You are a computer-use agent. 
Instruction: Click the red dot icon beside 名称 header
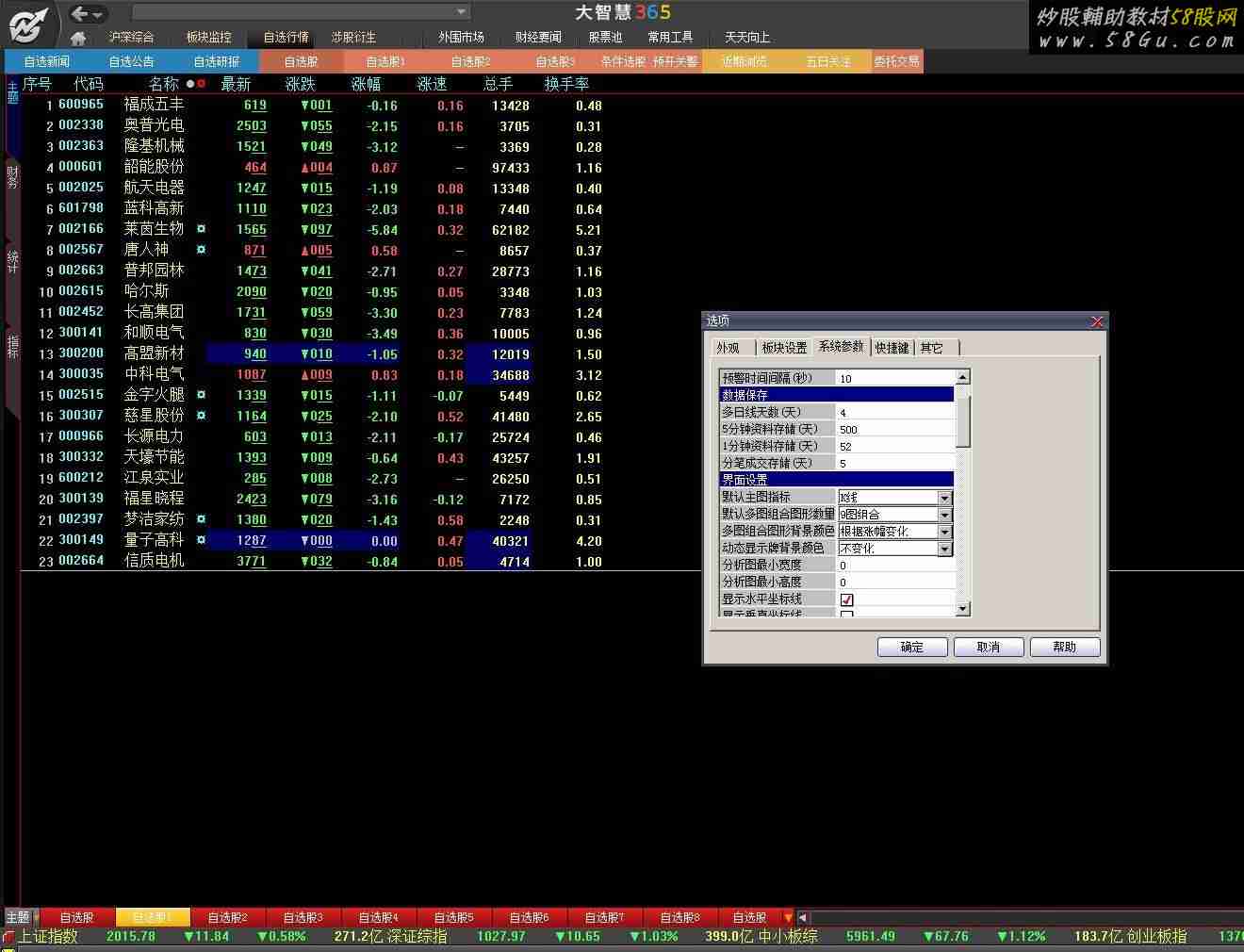pos(201,84)
